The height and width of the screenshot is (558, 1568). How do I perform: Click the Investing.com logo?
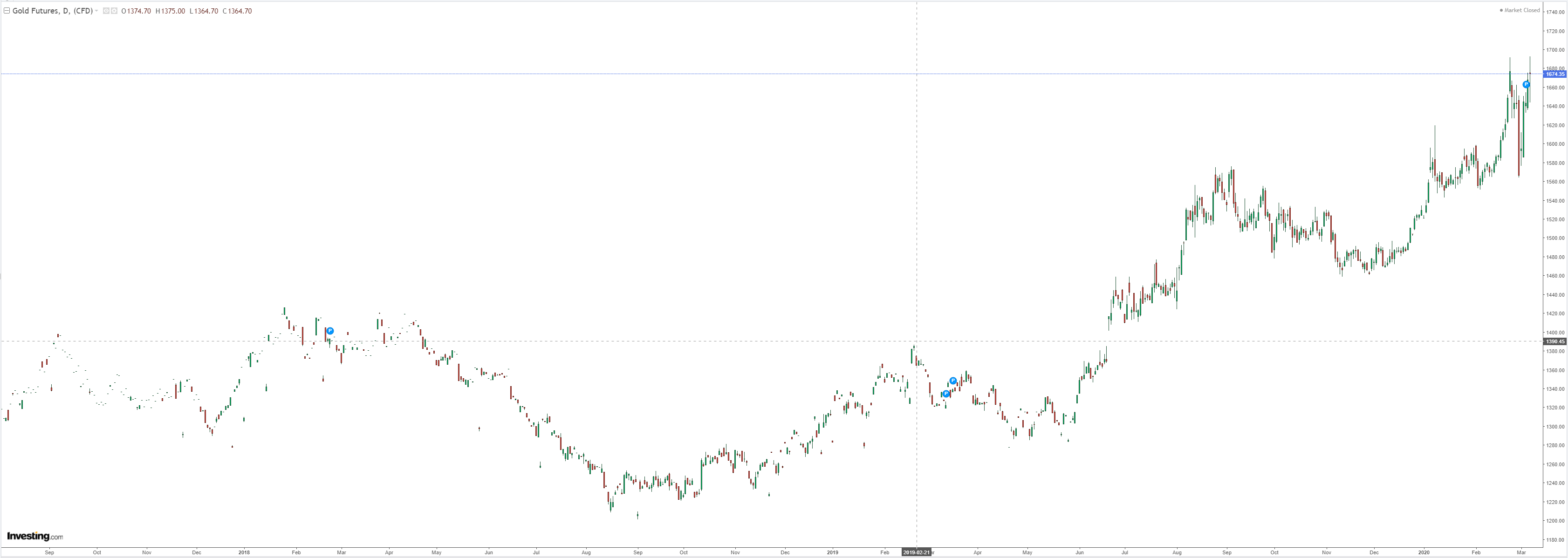34,536
